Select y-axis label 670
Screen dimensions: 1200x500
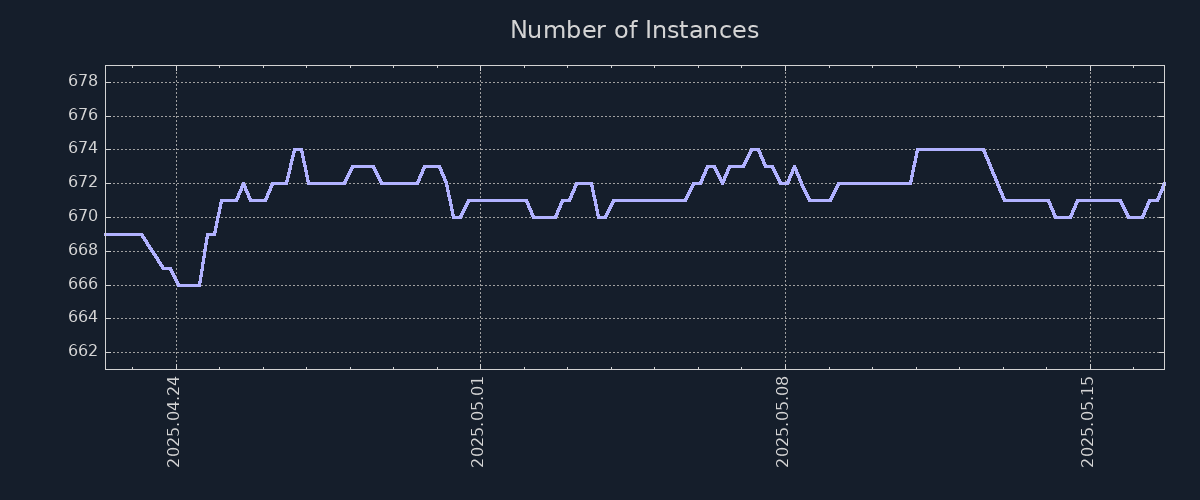[x=82, y=216]
